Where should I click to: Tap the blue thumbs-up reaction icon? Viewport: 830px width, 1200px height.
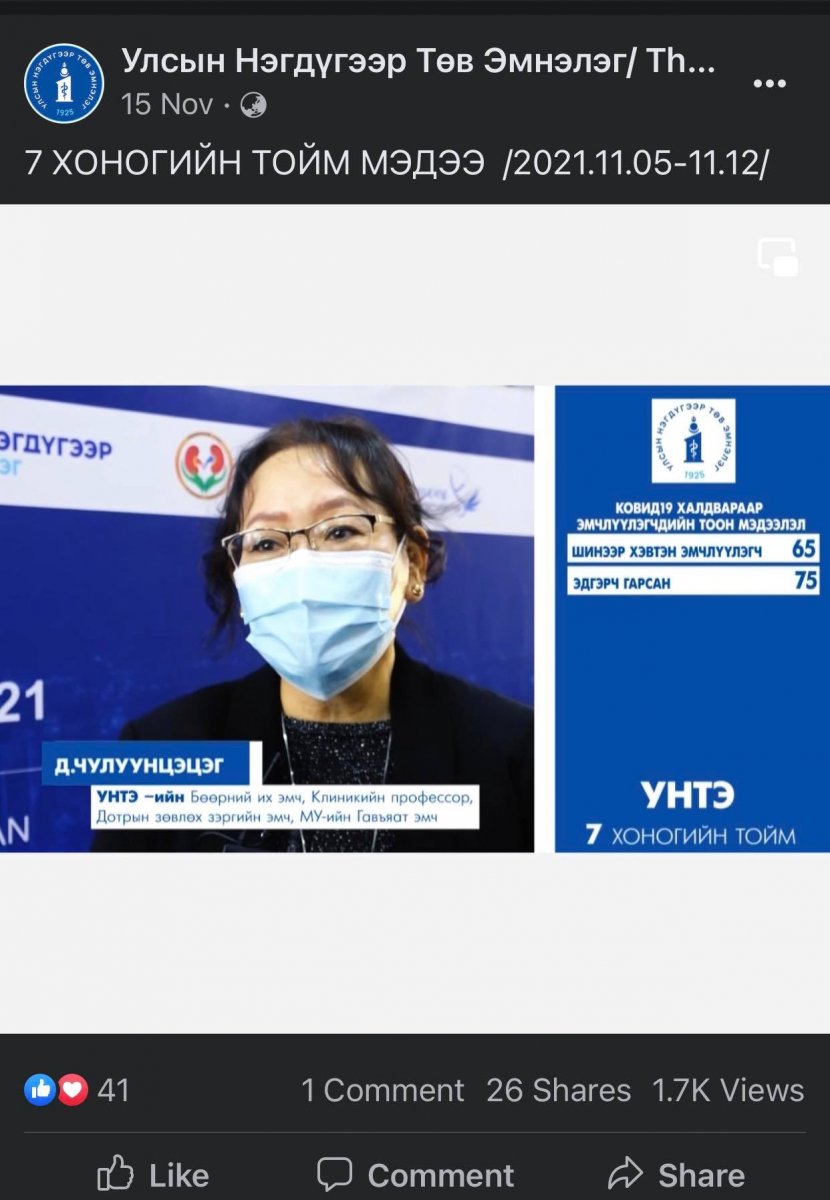pyautogui.click(x=40, y=1090)
